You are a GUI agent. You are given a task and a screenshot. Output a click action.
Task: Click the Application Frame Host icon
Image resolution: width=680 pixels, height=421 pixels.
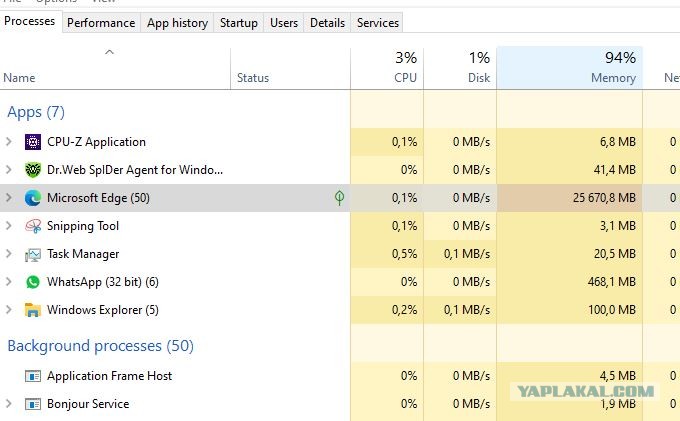(33, 376)
